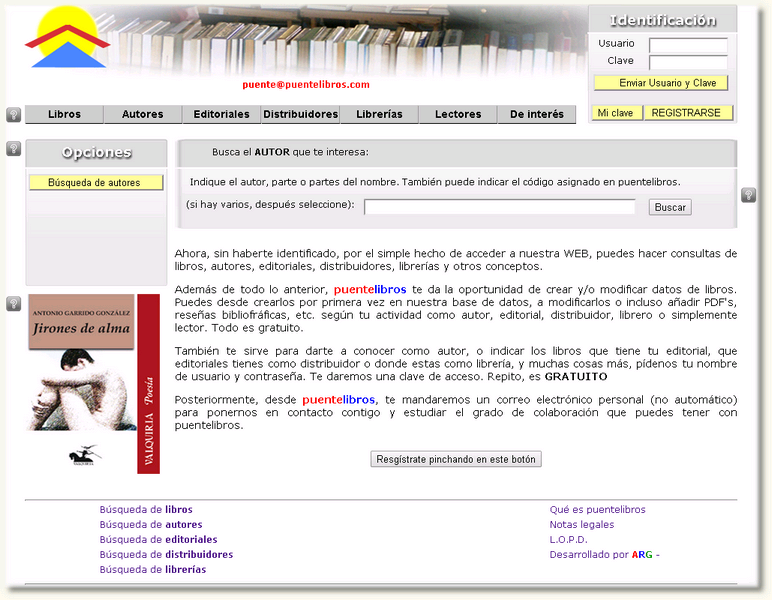
Task: Open the Editoriales menu
Action: coord(222,114)
